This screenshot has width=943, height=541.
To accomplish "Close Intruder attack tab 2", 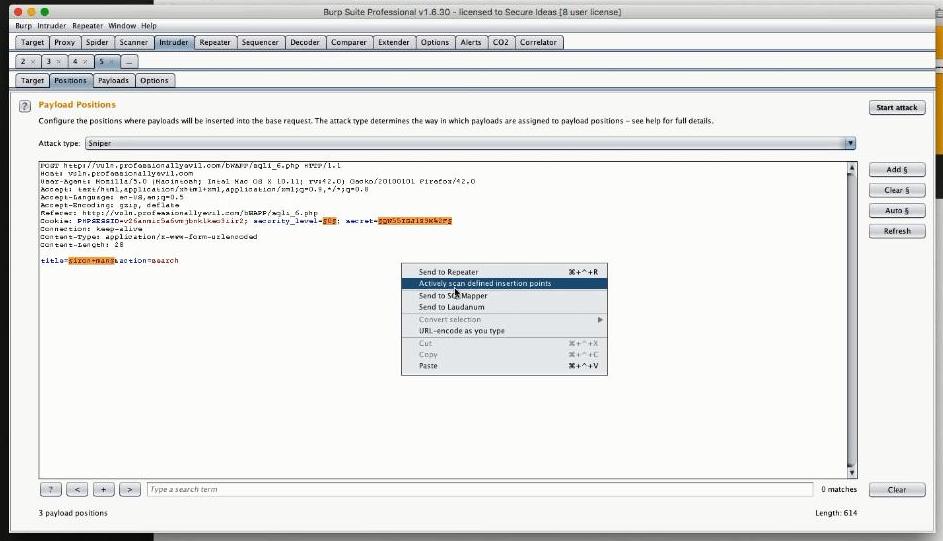I will (x=32, y=61).
